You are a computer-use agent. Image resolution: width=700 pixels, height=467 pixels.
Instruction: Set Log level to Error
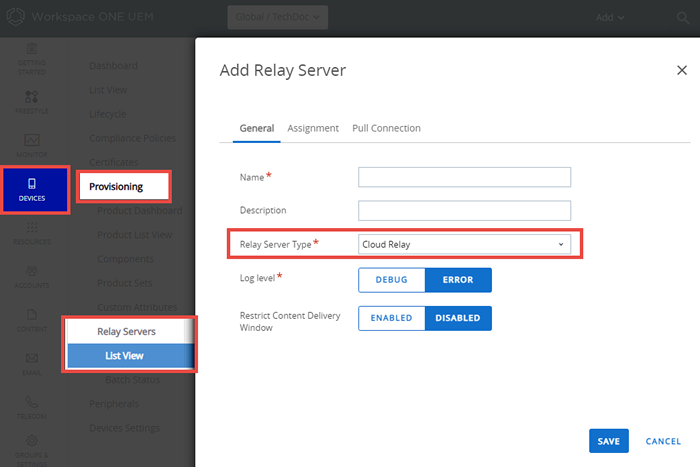[x=458, y=280]
